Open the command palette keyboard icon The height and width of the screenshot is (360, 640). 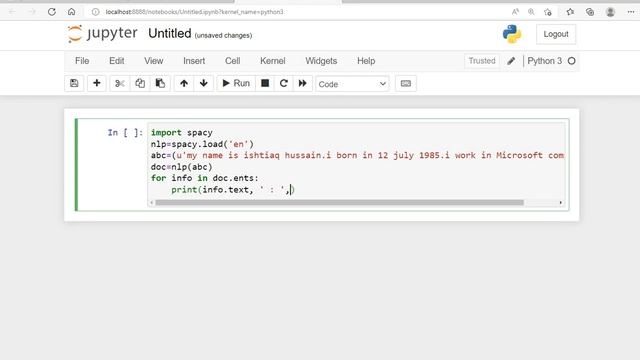406,83
